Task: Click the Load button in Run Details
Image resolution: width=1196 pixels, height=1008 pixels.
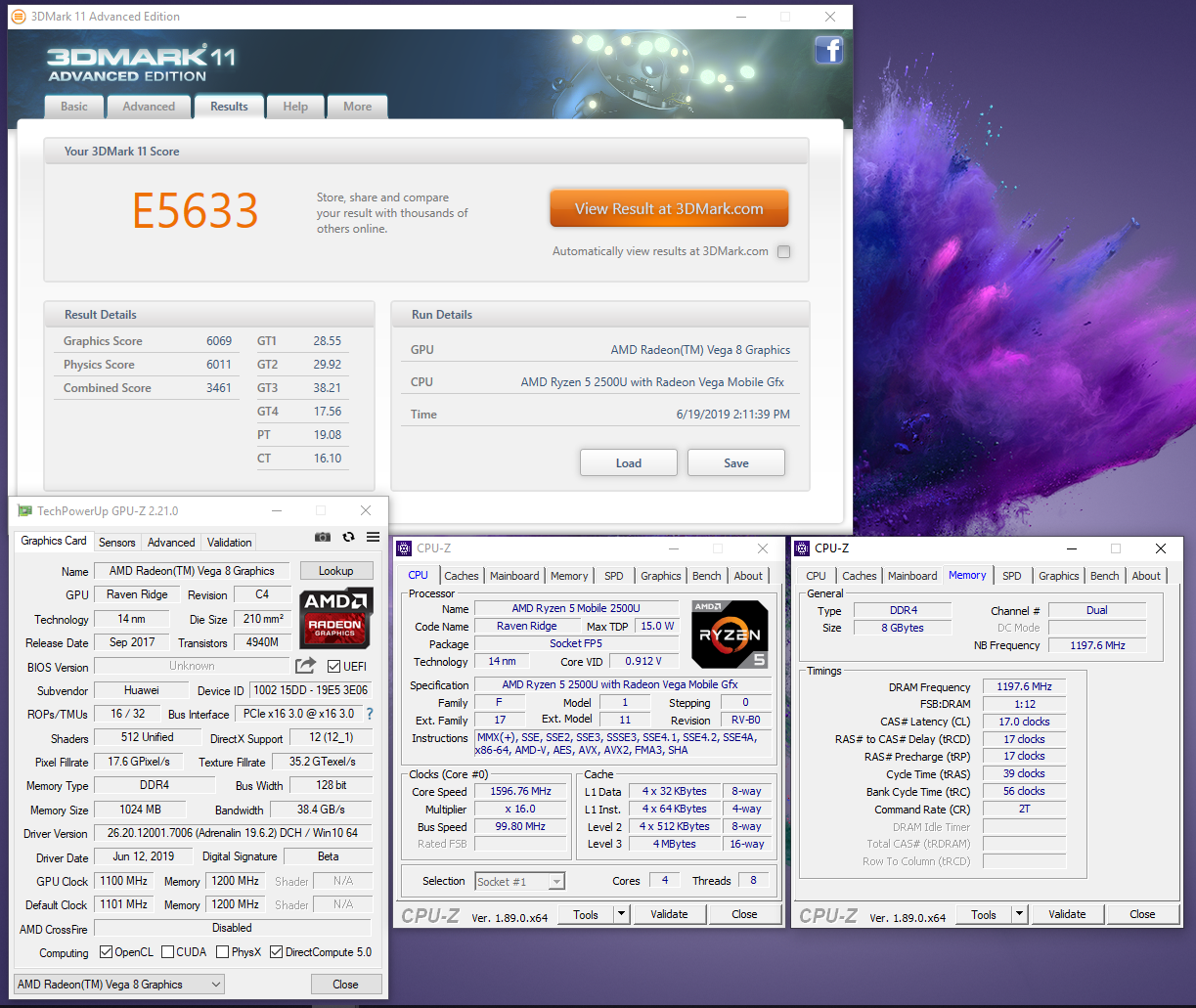Action: [629, 462]
